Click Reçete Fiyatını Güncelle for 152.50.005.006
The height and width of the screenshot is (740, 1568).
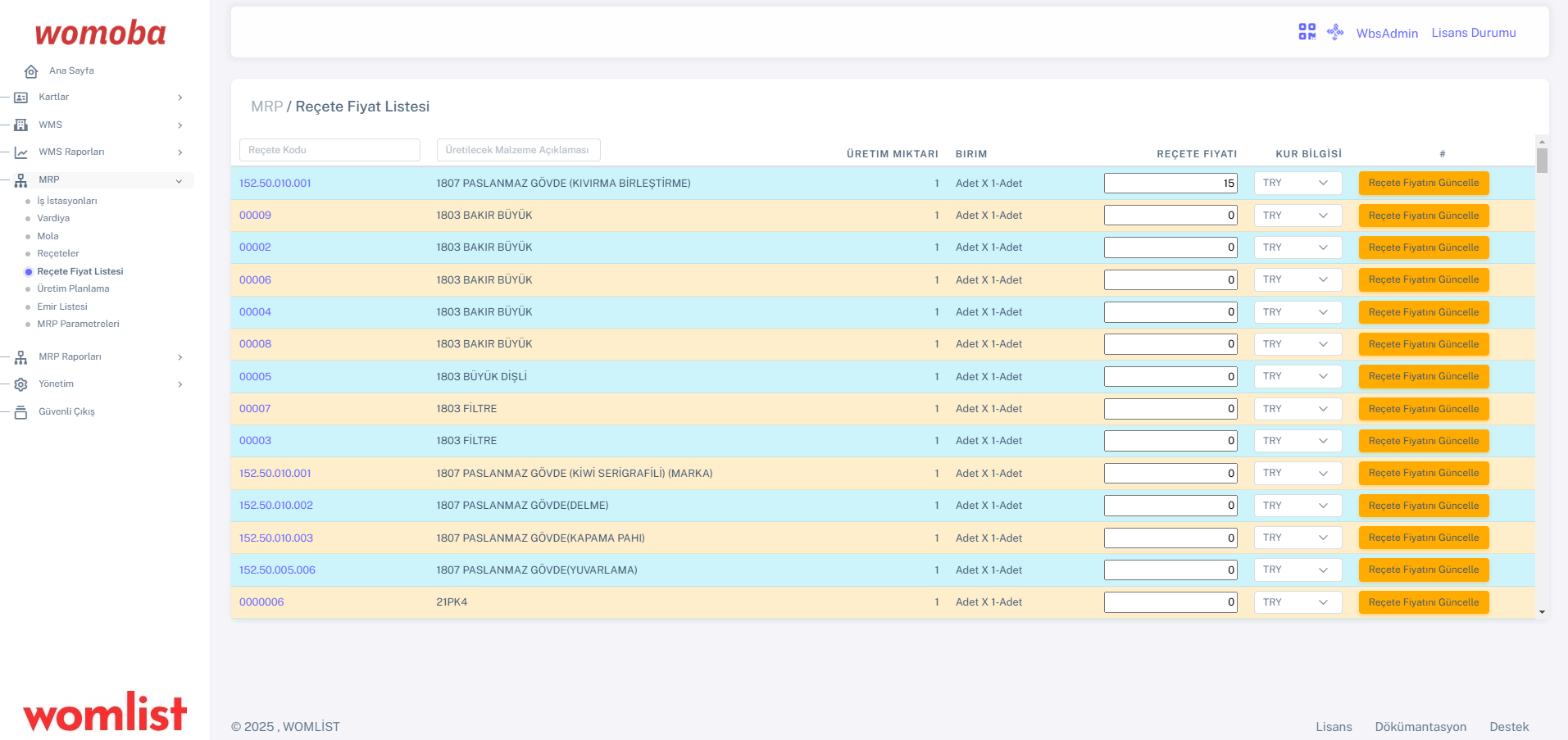tap(1424, 570)
